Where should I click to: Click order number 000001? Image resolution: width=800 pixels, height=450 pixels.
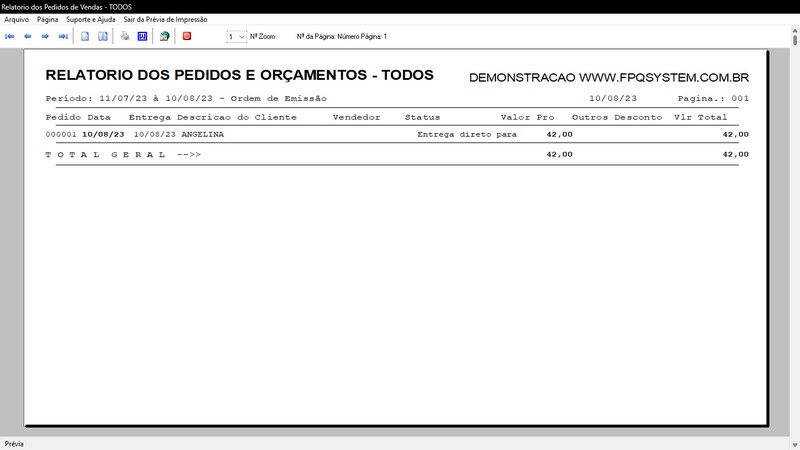(61, 135)
